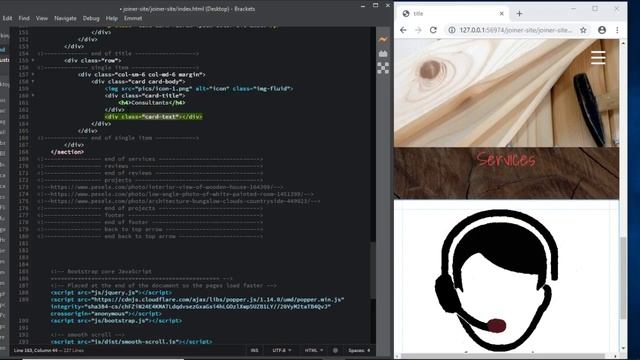Click the headset consultant icon image
Image resolution: width=640 pixels, height=360 pixels.
(x=497, y=280)
